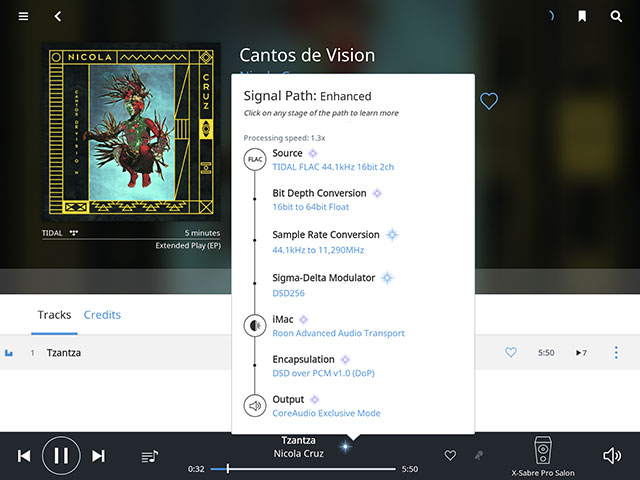Pause playback with the pause button

[x=61, y=456]
